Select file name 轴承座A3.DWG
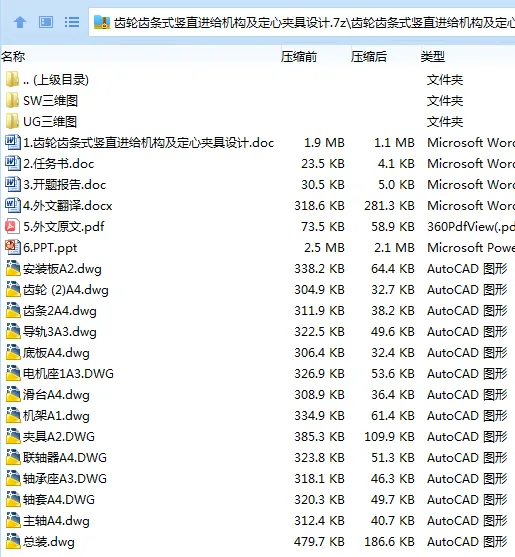This screenshot has height=557, width=515. [65, 478]
